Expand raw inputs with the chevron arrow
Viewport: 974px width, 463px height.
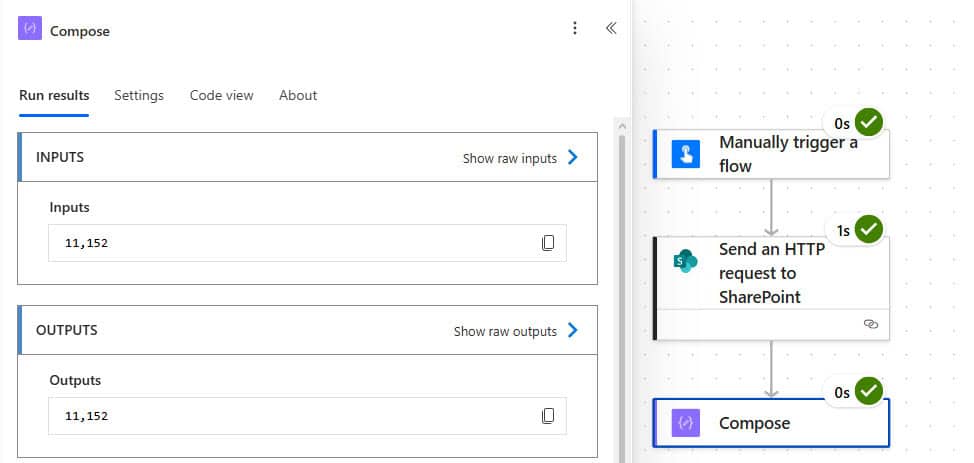pyautogui.click(x=573, y=157)
